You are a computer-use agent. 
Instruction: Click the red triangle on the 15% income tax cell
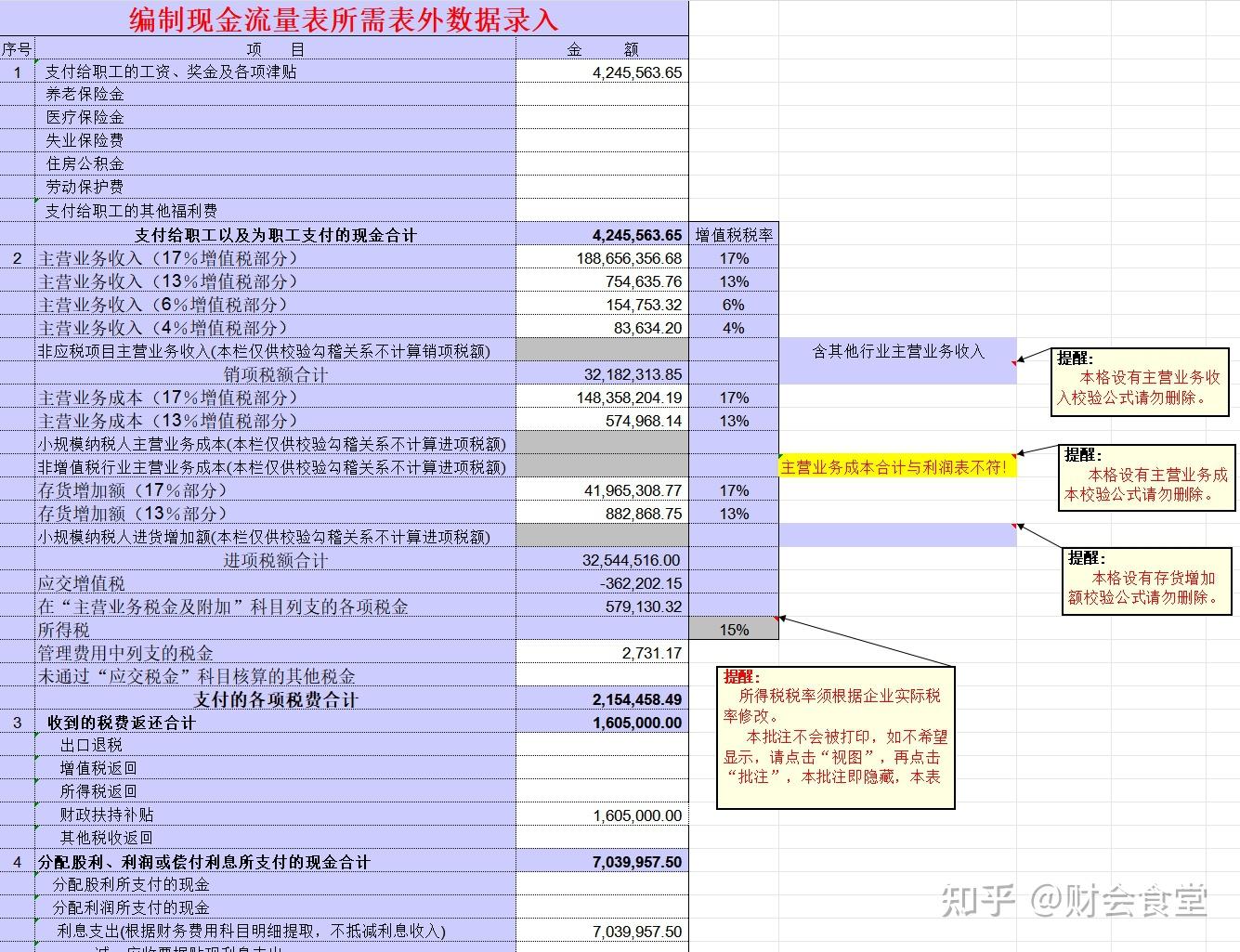point(775,619)
